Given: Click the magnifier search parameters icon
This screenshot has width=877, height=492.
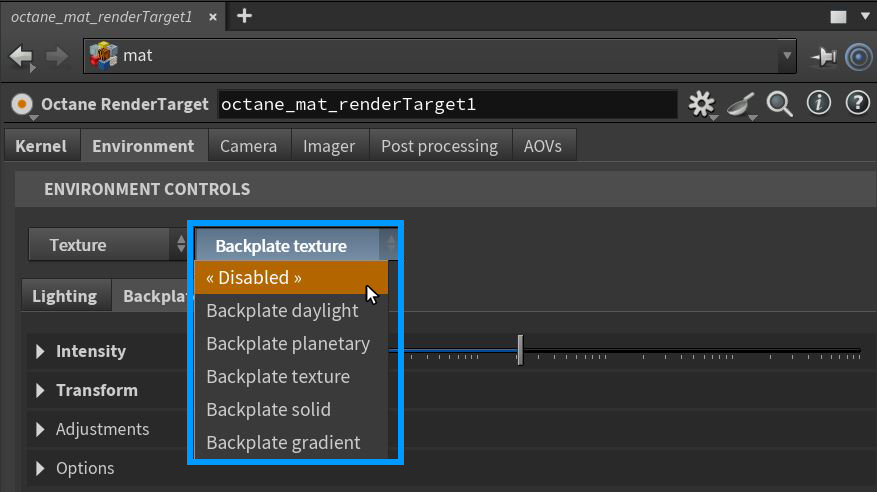Looking at the screenshot, I should [779, 103].
